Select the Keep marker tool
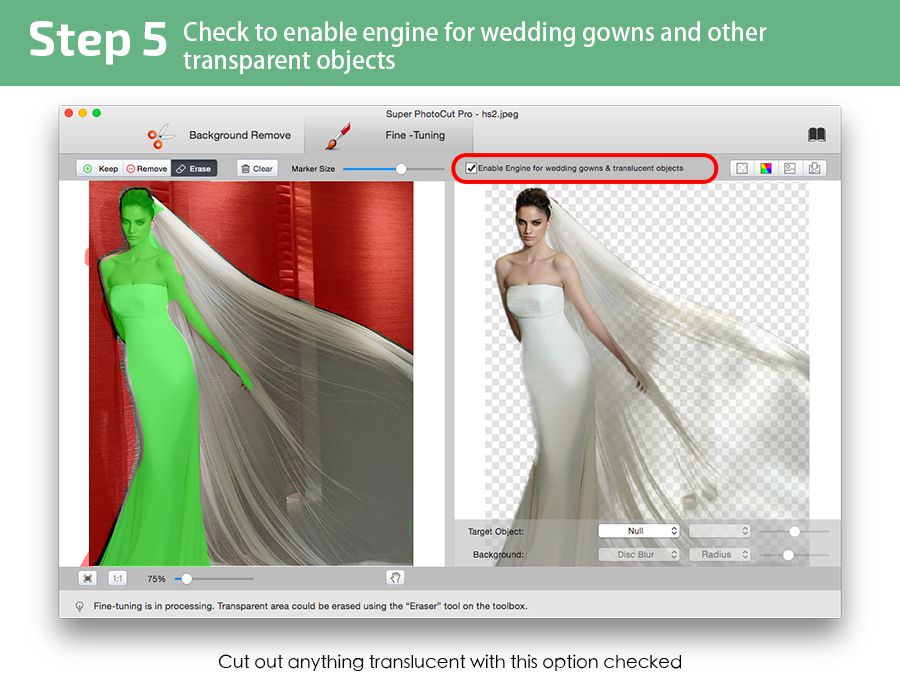Viewport: 900px width, 700px height. (99, 168)
